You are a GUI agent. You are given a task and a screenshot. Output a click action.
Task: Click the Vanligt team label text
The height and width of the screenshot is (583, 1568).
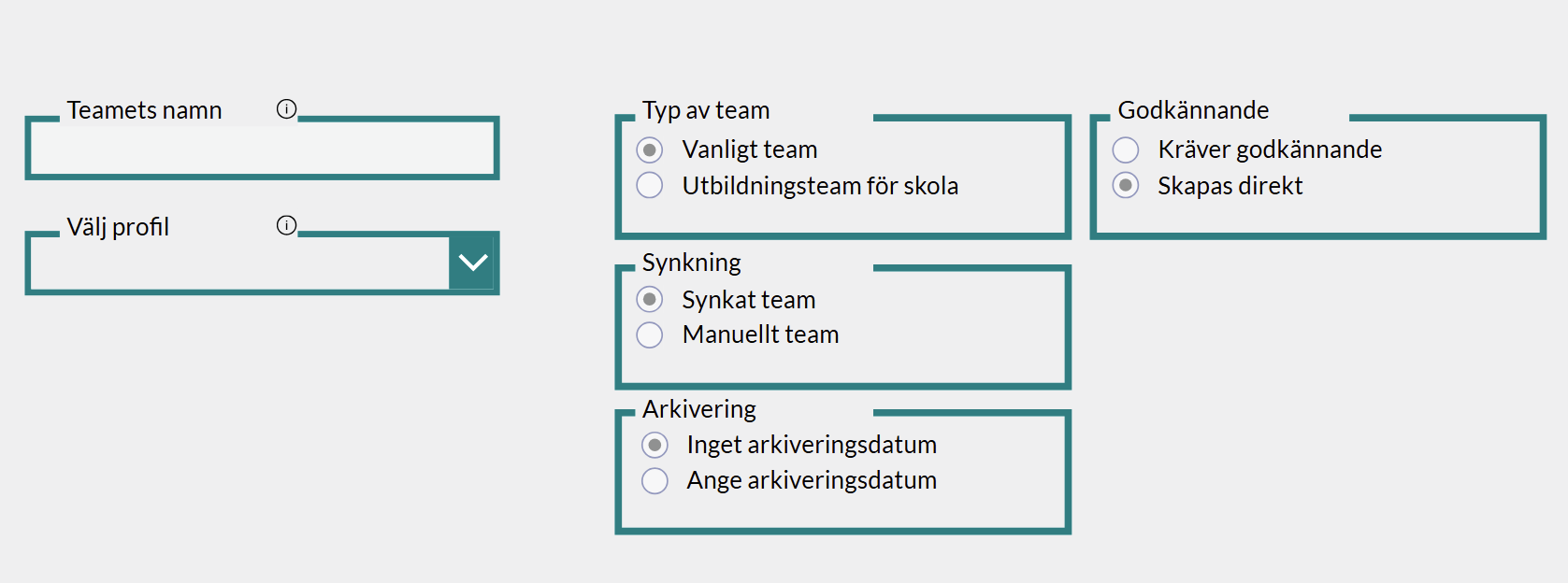point(750,149)
